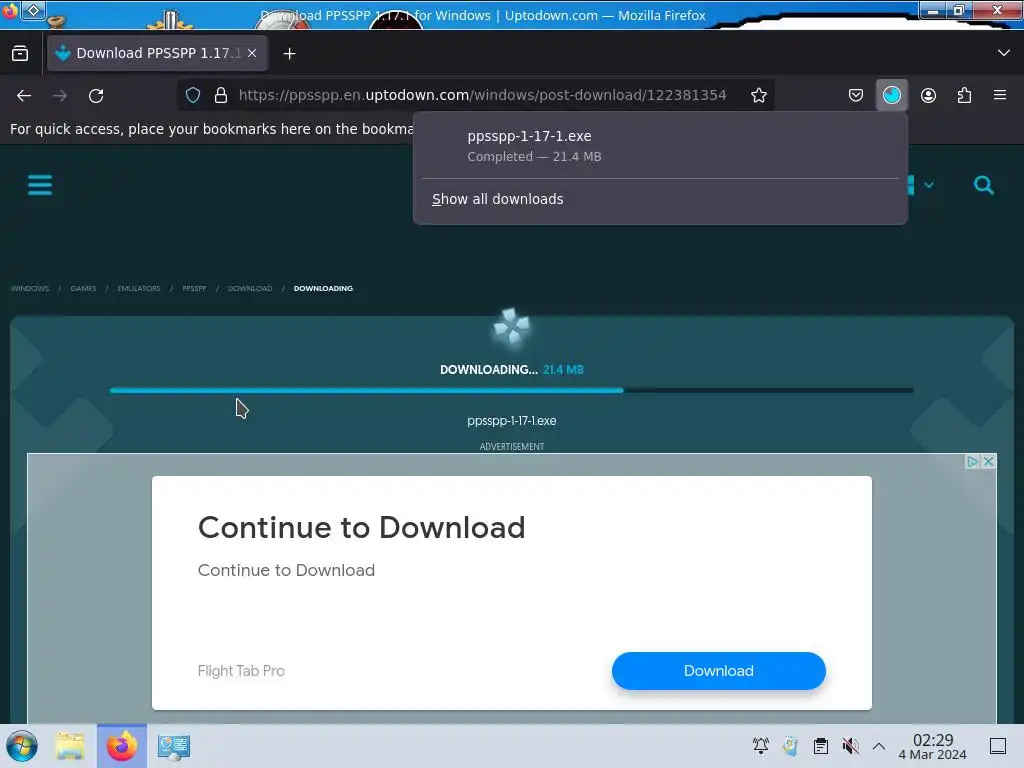Click the clipboard tray icon
Viewport: 1024px width, 768px height.
[820, 746]
